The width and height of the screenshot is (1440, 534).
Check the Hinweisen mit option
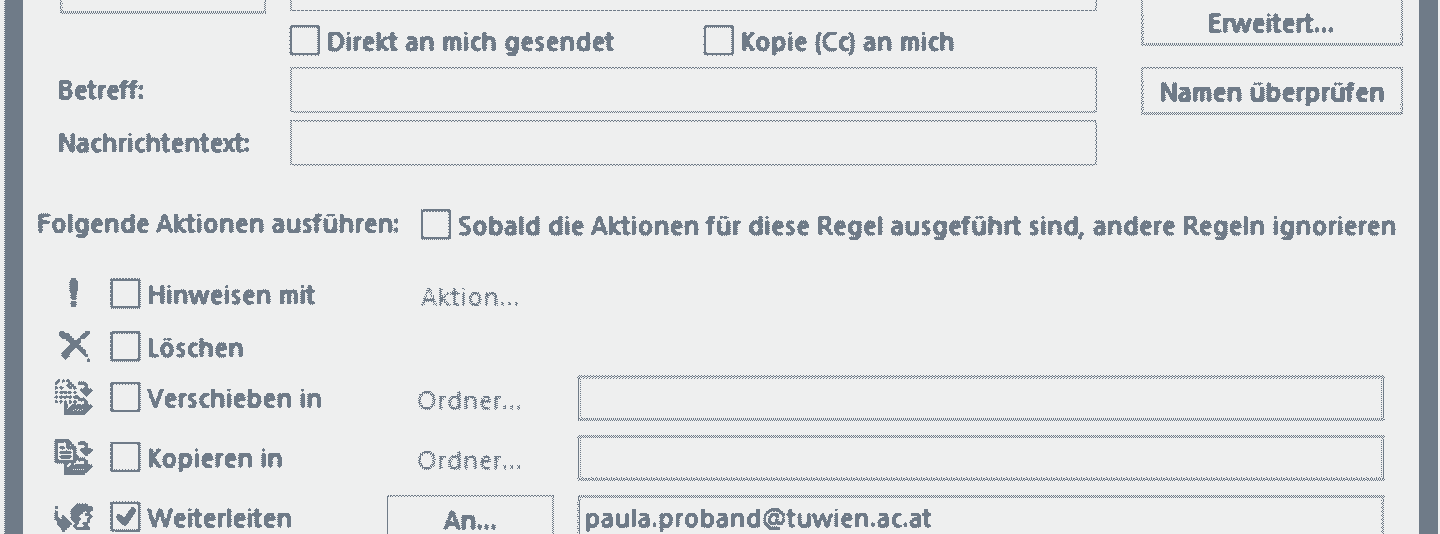(x=125, y=294)
